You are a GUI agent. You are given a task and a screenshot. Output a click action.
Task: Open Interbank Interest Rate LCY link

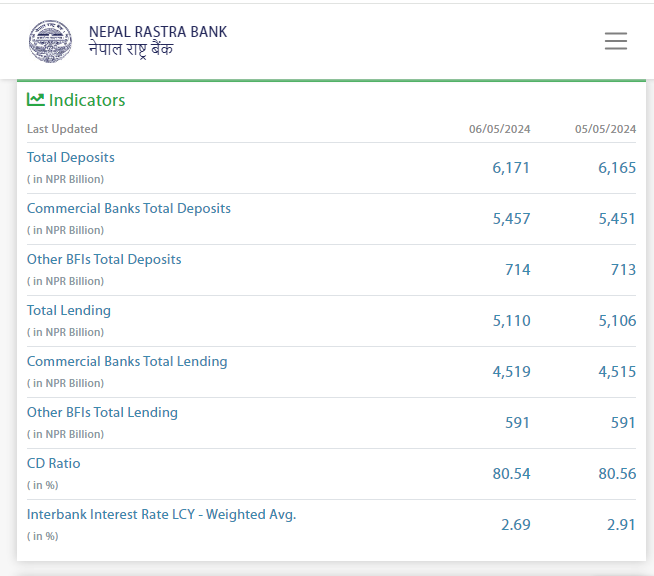pos(161,514)
